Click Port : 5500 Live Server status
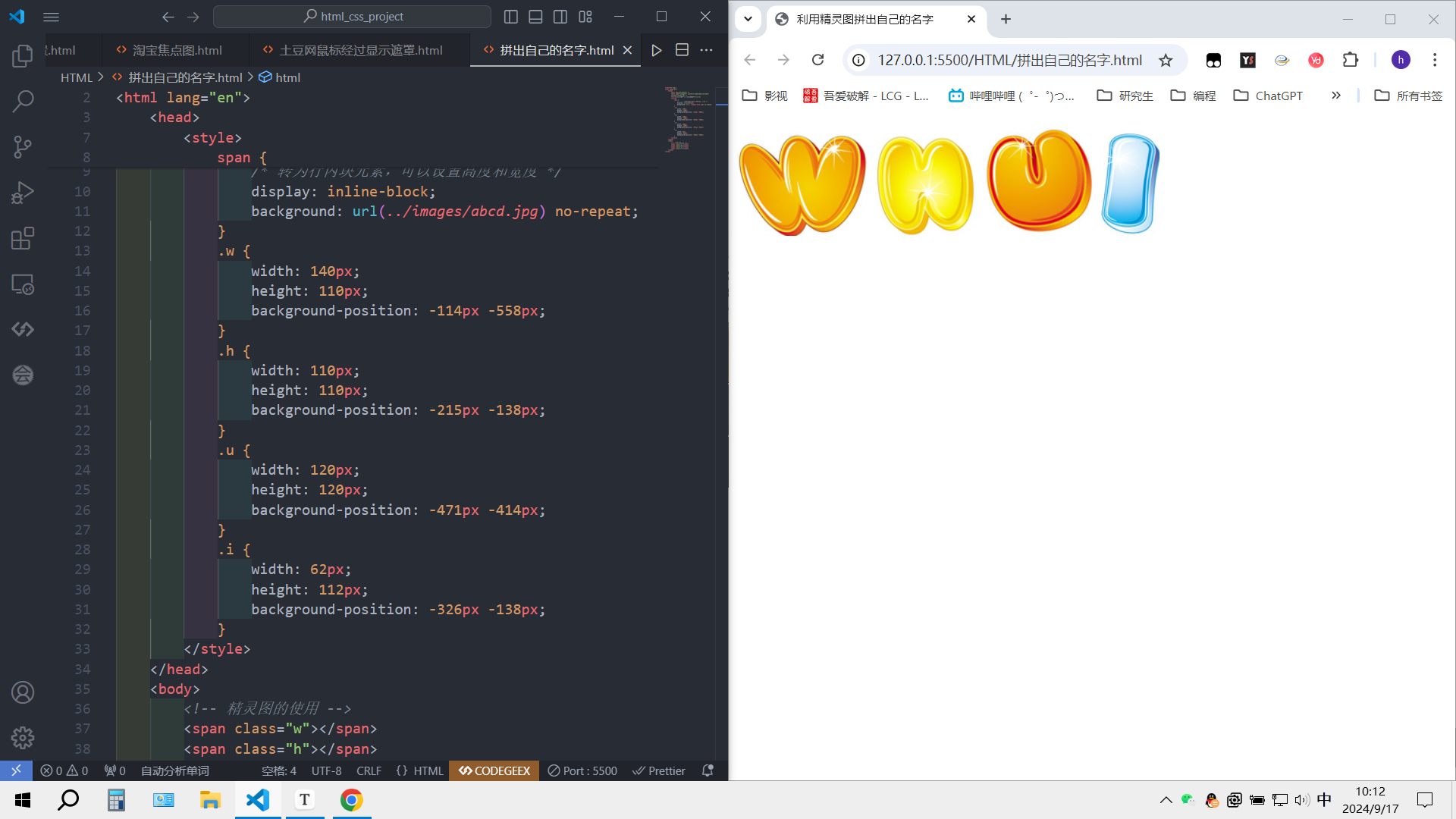The height and width of the screenshot is (819, 1456). click(582, 770)
